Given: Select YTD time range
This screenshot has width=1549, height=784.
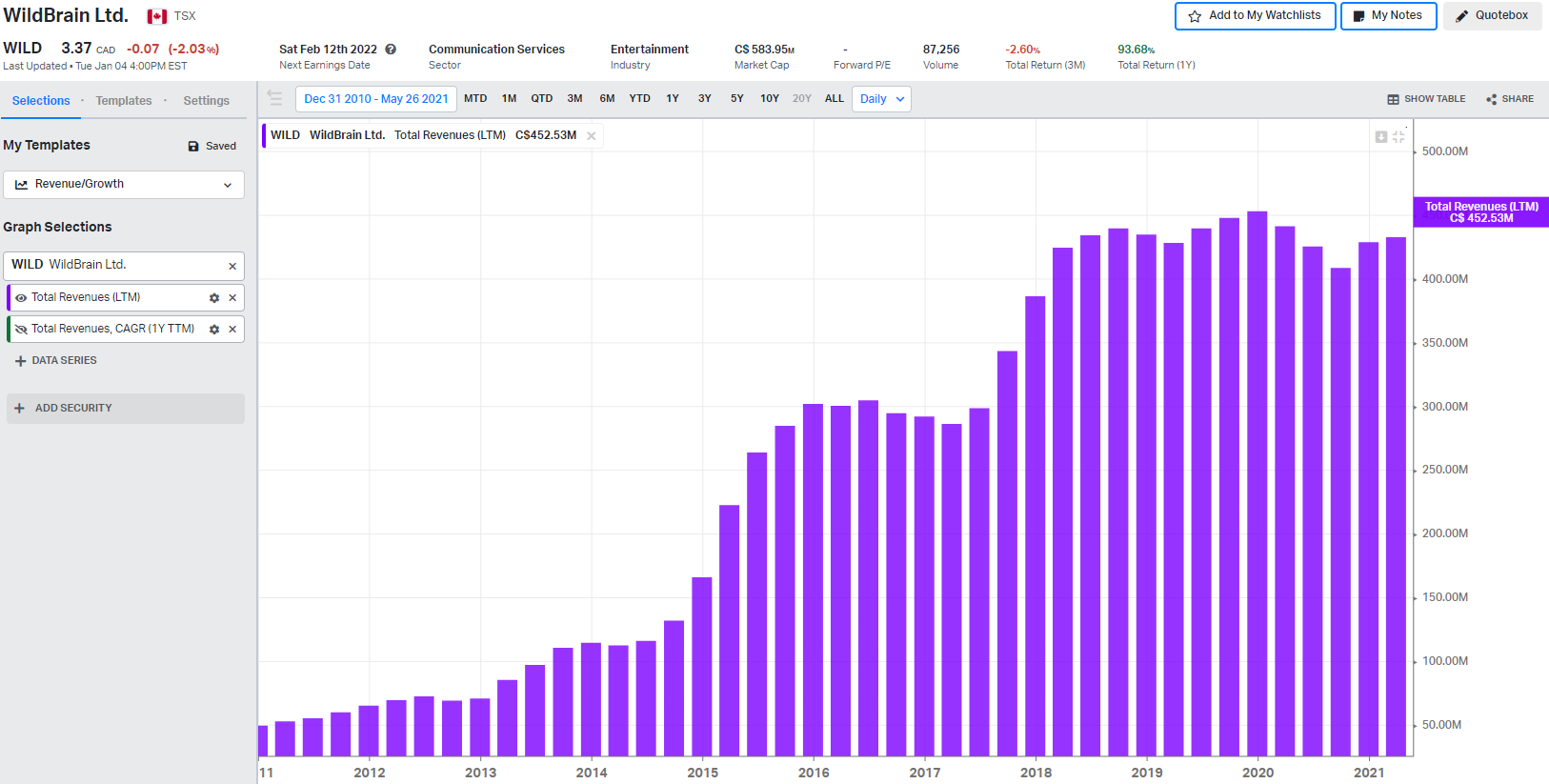Looking at the screenshot, I should [x=640, y=99].
